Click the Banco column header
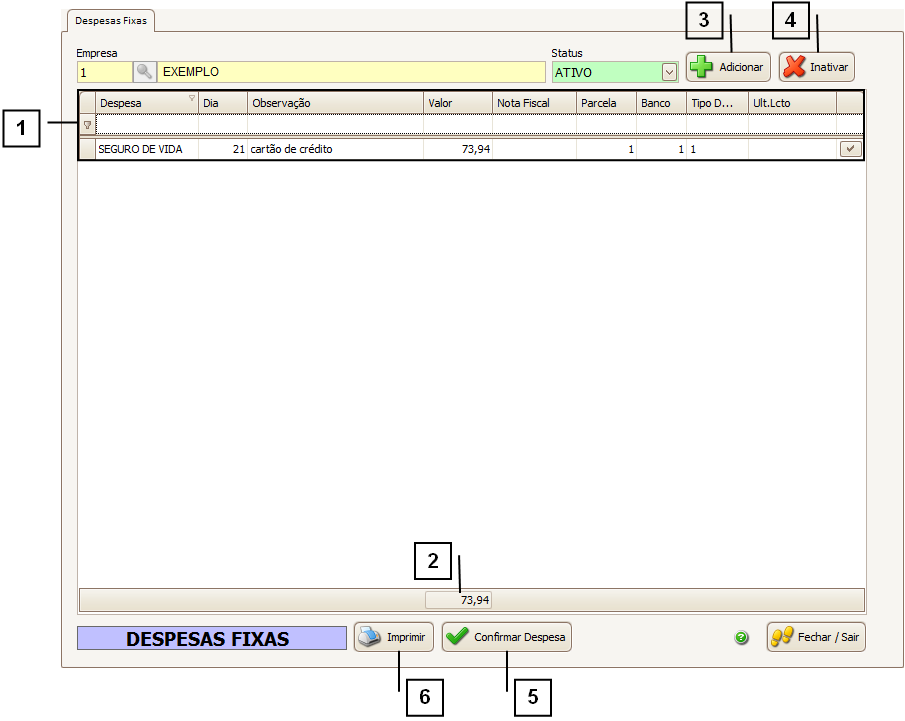Screen dimensions: 905x721 (x=660, y=103)
